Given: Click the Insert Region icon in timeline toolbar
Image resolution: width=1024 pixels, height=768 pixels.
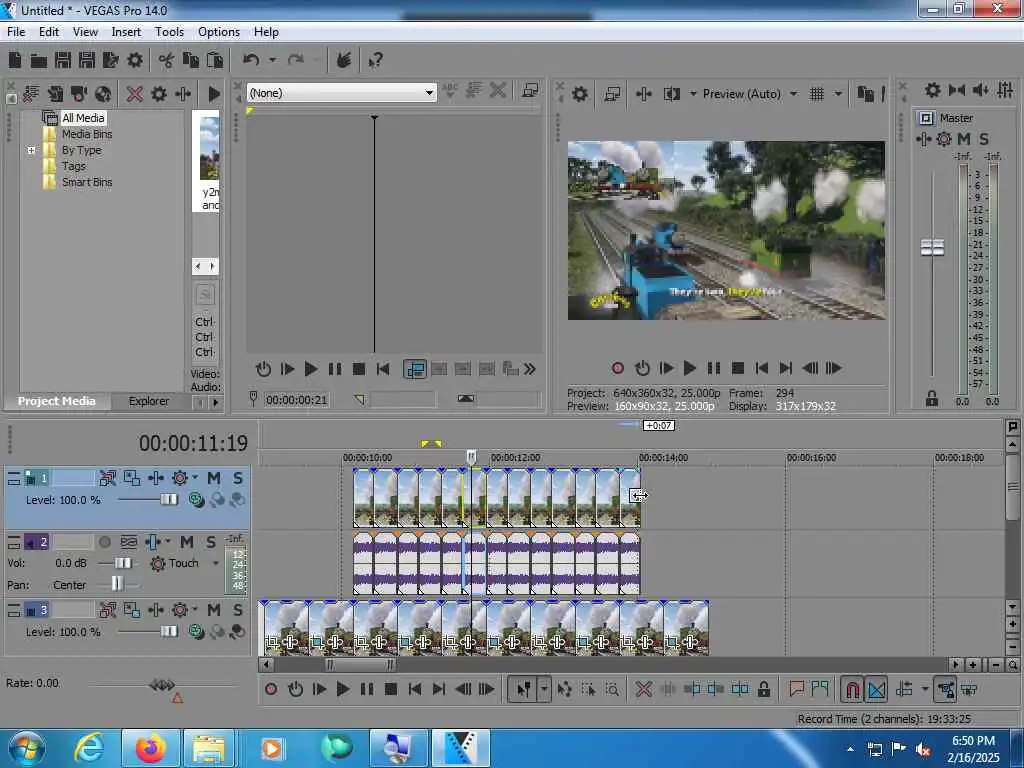Looking at the screenshot, I should (x=820, y=688).
